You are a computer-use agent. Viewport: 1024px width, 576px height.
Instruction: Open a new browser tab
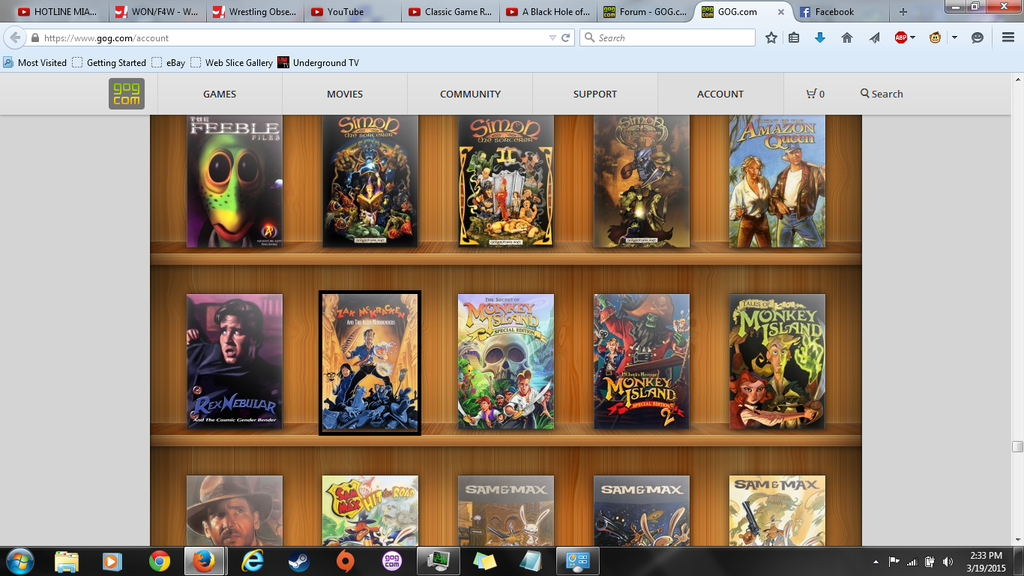coord(903,12)
